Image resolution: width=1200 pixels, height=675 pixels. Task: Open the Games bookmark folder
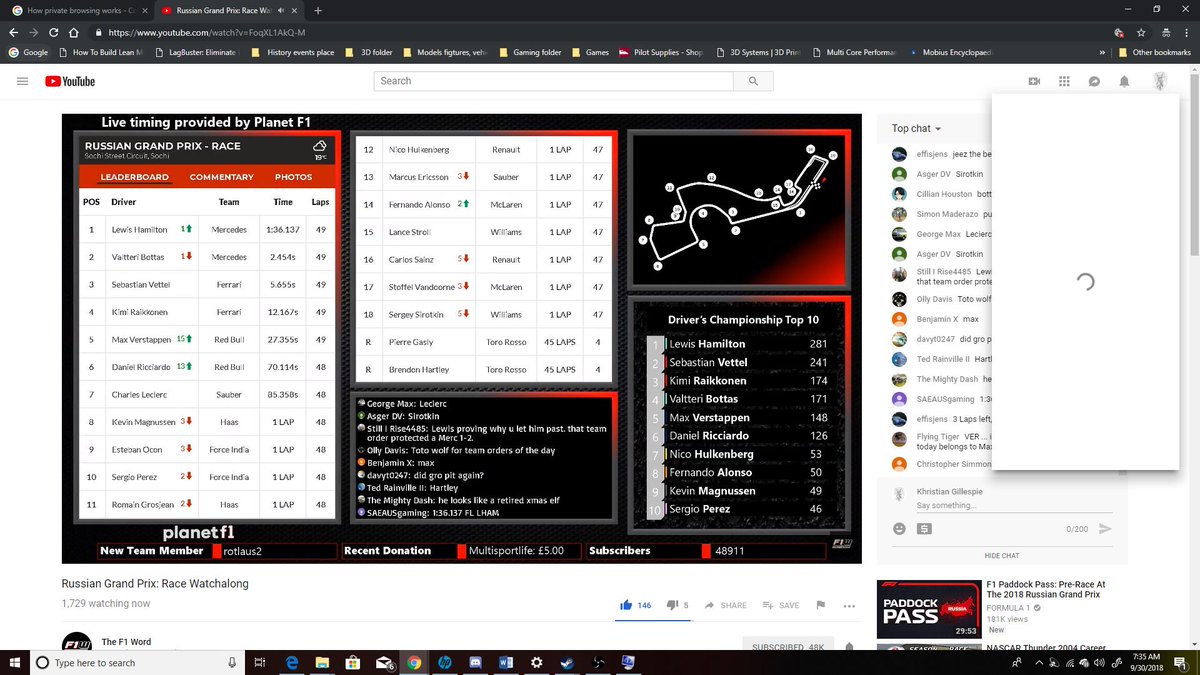(x=589, y=52)
